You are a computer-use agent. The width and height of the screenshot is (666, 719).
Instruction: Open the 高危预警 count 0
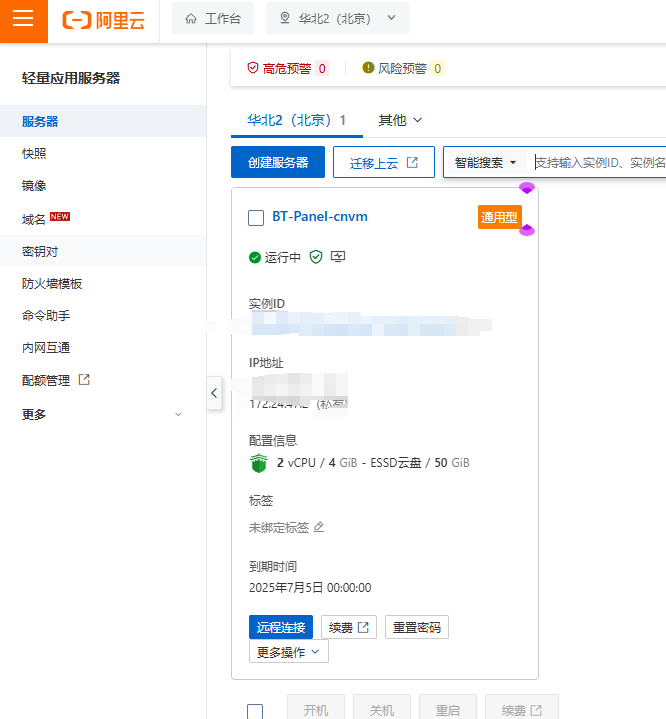point(322,69)
